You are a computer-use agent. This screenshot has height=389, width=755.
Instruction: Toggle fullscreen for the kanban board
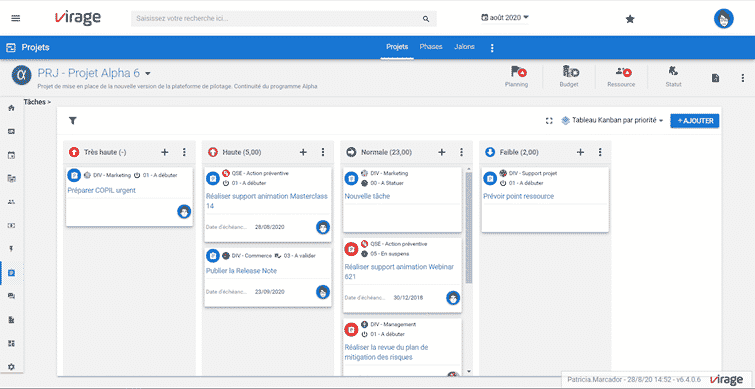548,121
